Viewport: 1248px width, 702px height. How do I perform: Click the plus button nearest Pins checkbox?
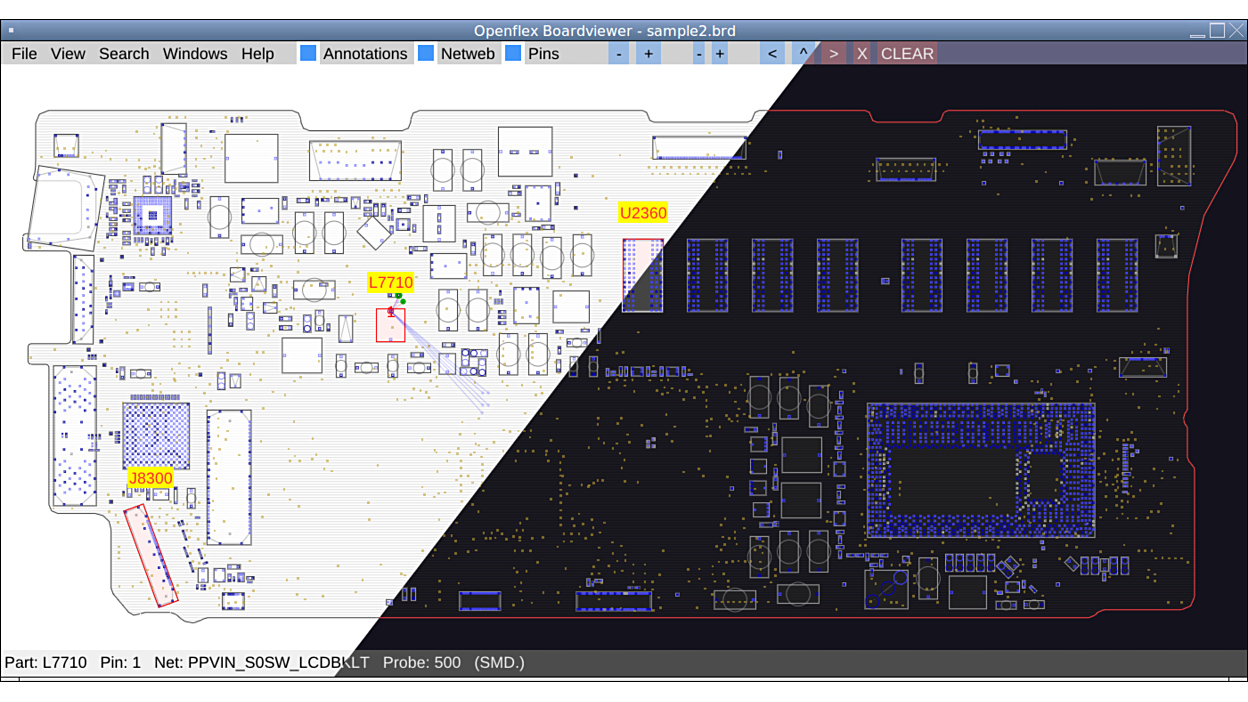[x=648, y=54]
